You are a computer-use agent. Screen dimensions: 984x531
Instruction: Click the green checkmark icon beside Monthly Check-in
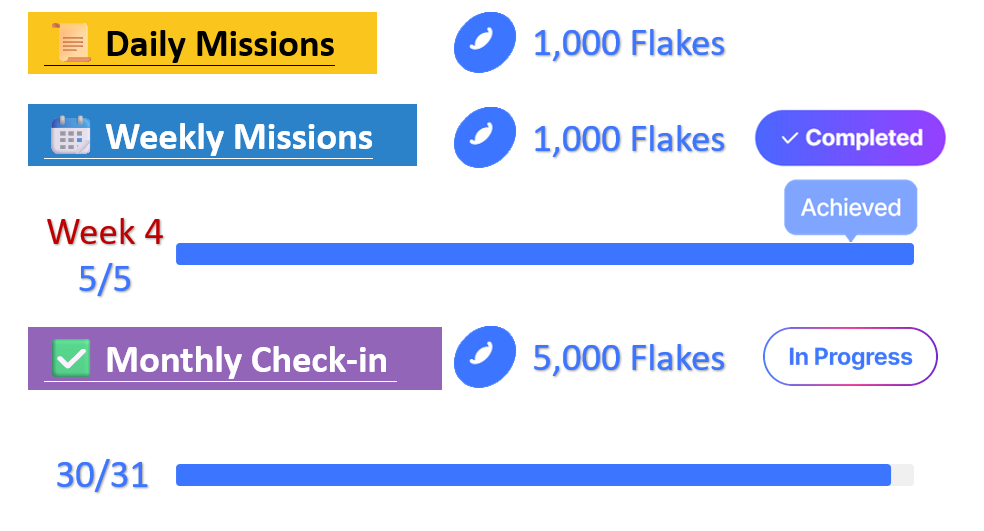(x=71, y=357)
